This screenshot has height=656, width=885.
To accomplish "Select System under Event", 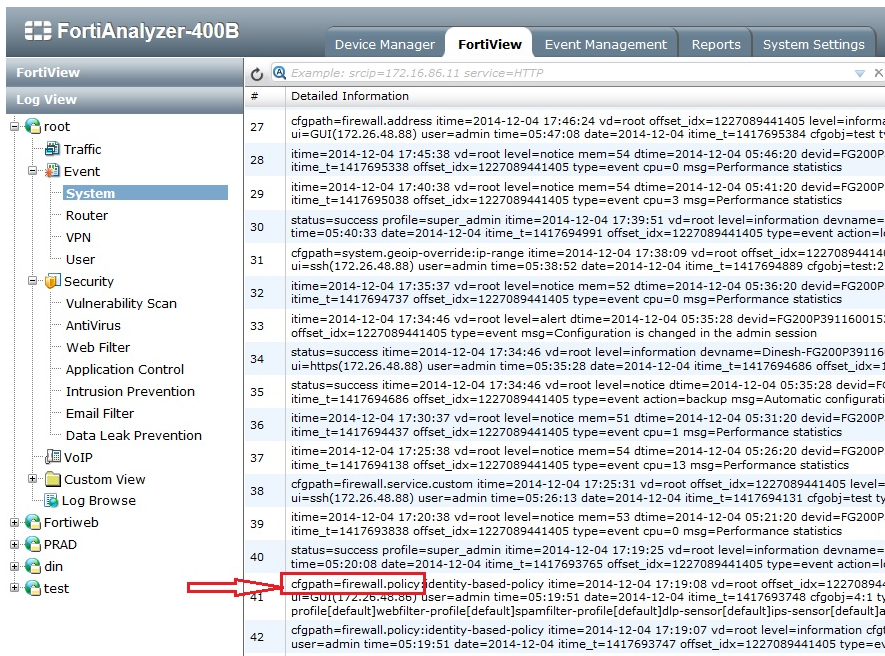I will click(146, 193).
